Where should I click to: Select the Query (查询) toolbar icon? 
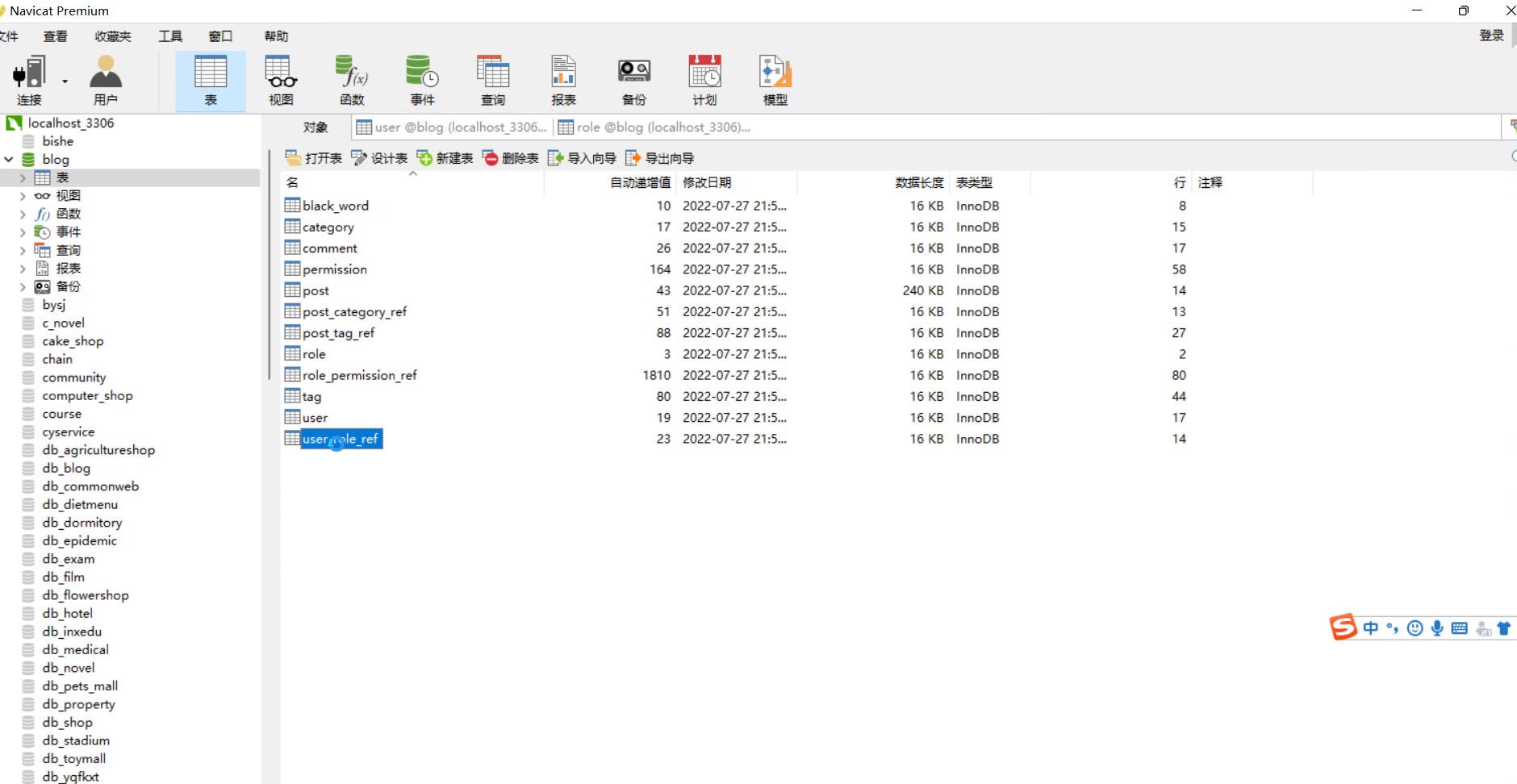pos(493,81)
